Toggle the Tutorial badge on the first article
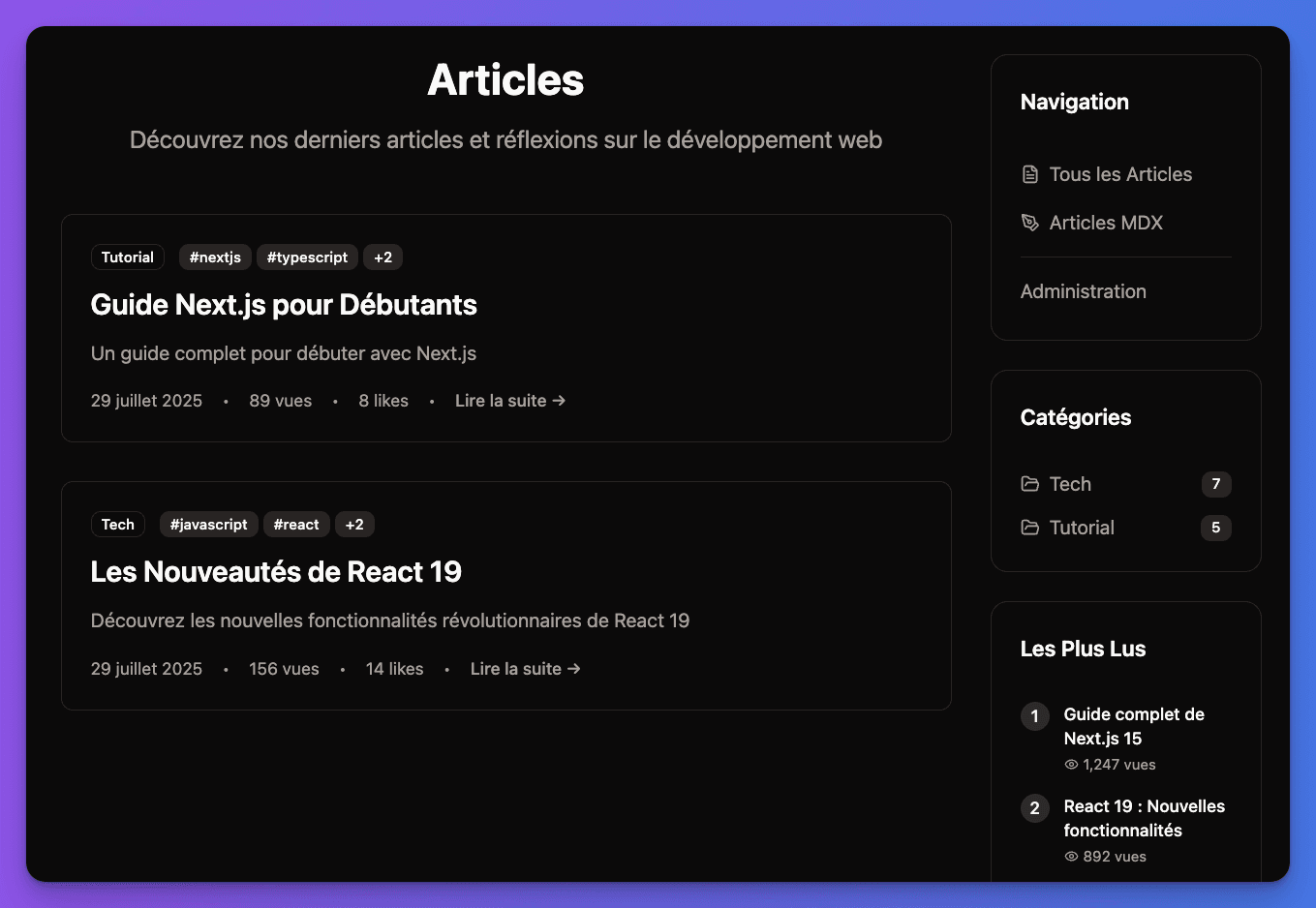This screenshot has height=908, width=1316. [x=127, y=257]
